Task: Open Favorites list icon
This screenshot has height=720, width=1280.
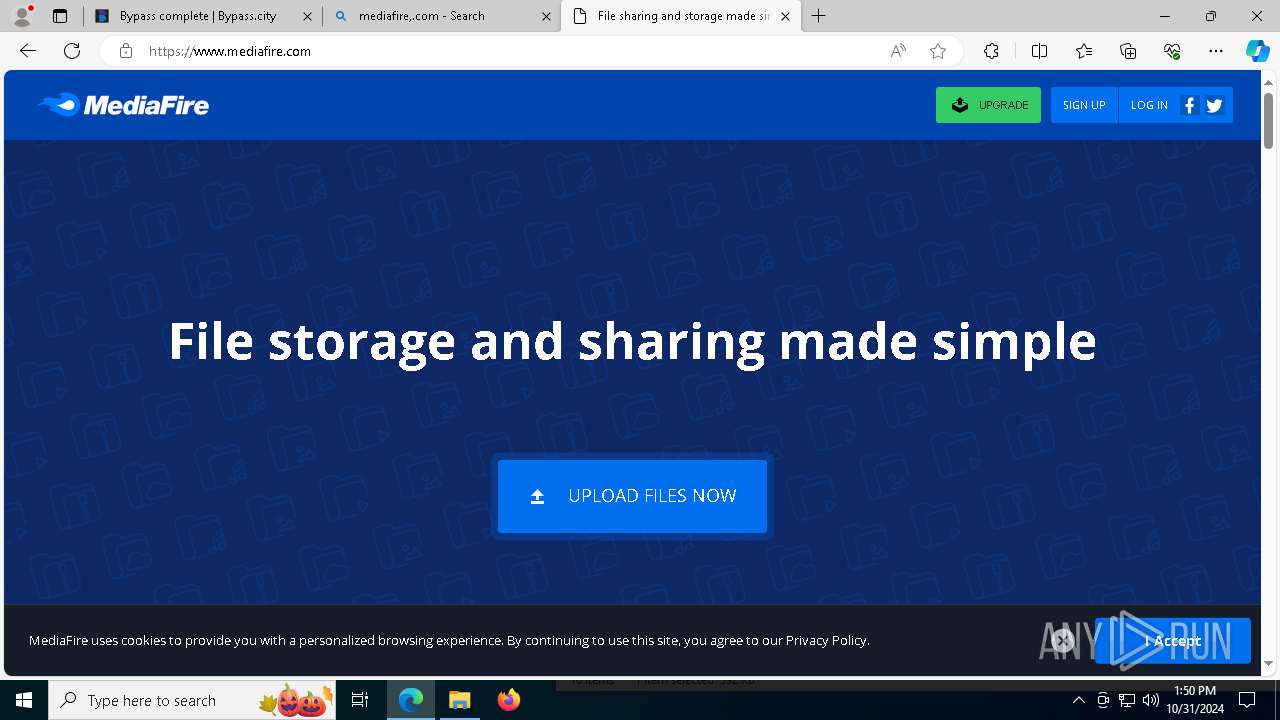Action: [x=1084, y=51]
